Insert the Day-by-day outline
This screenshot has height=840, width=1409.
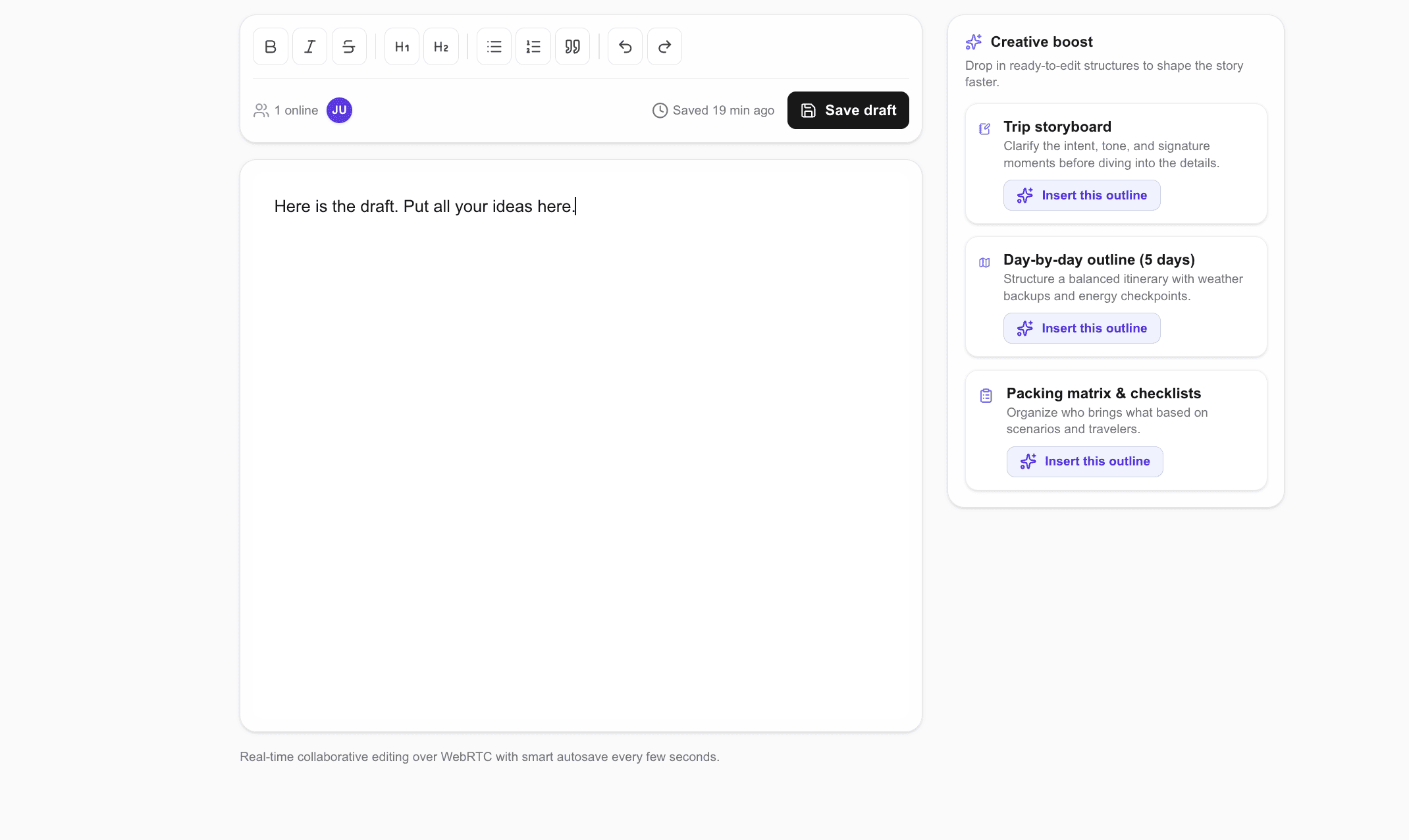(1082, 328)
